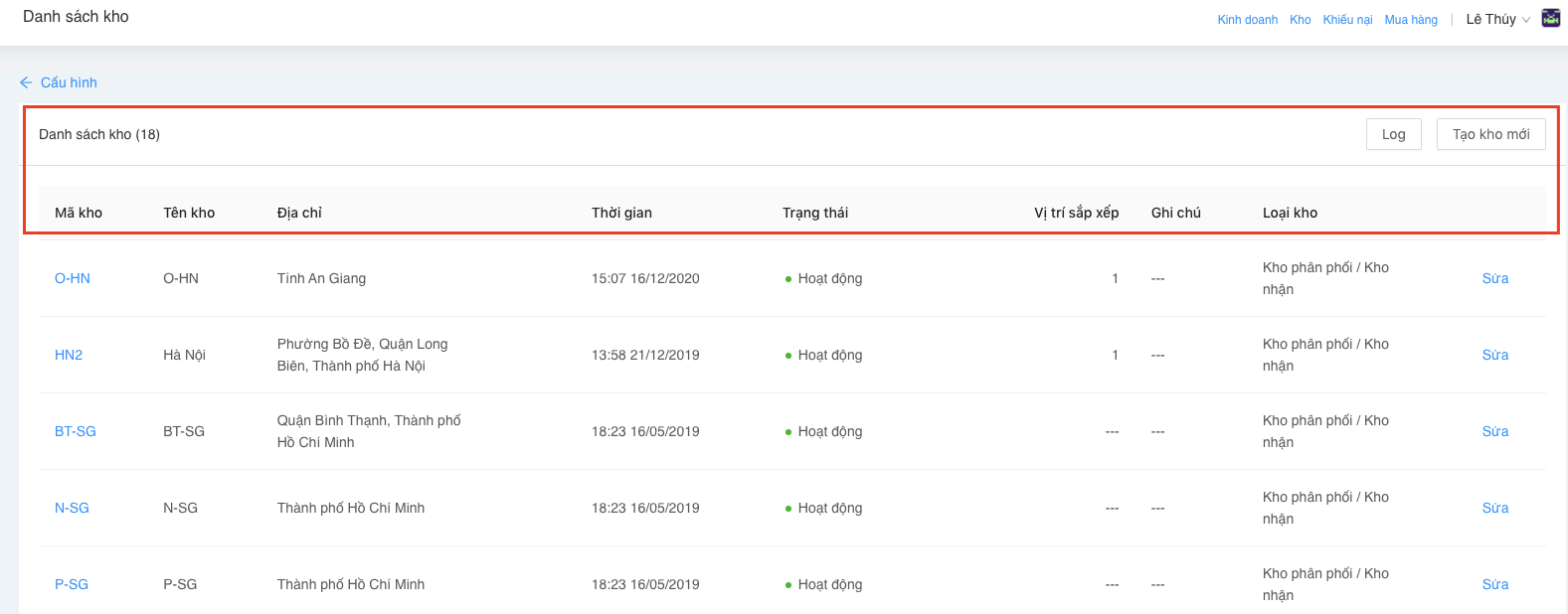This screenshot has height=614, width=1568.
Task: Navigate to Mua hàng
Action: (1410, 20)
